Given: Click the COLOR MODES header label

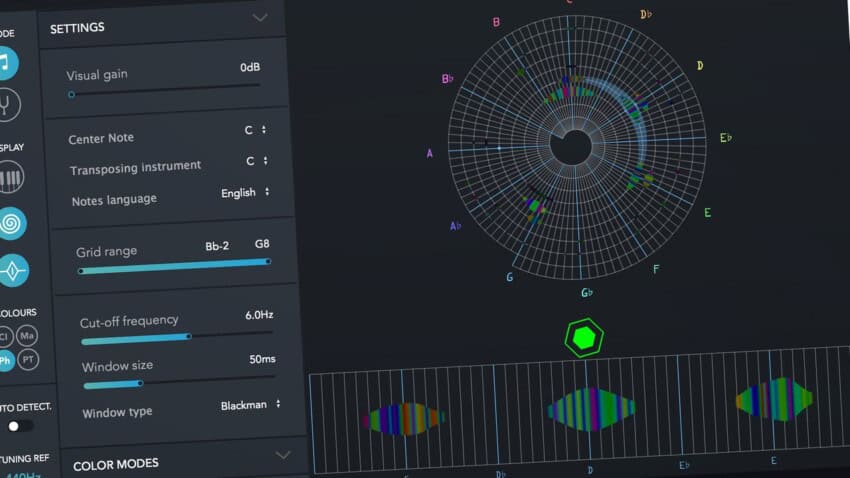Looking at the screenshot, I should (x=116, y=465).
